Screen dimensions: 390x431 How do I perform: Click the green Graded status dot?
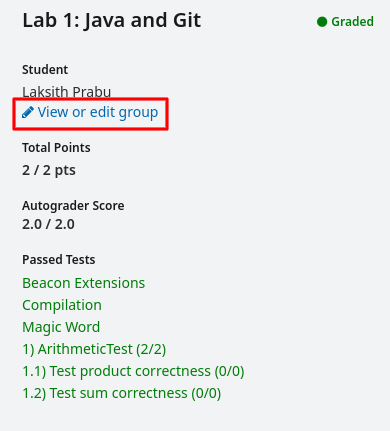point(322,22)
